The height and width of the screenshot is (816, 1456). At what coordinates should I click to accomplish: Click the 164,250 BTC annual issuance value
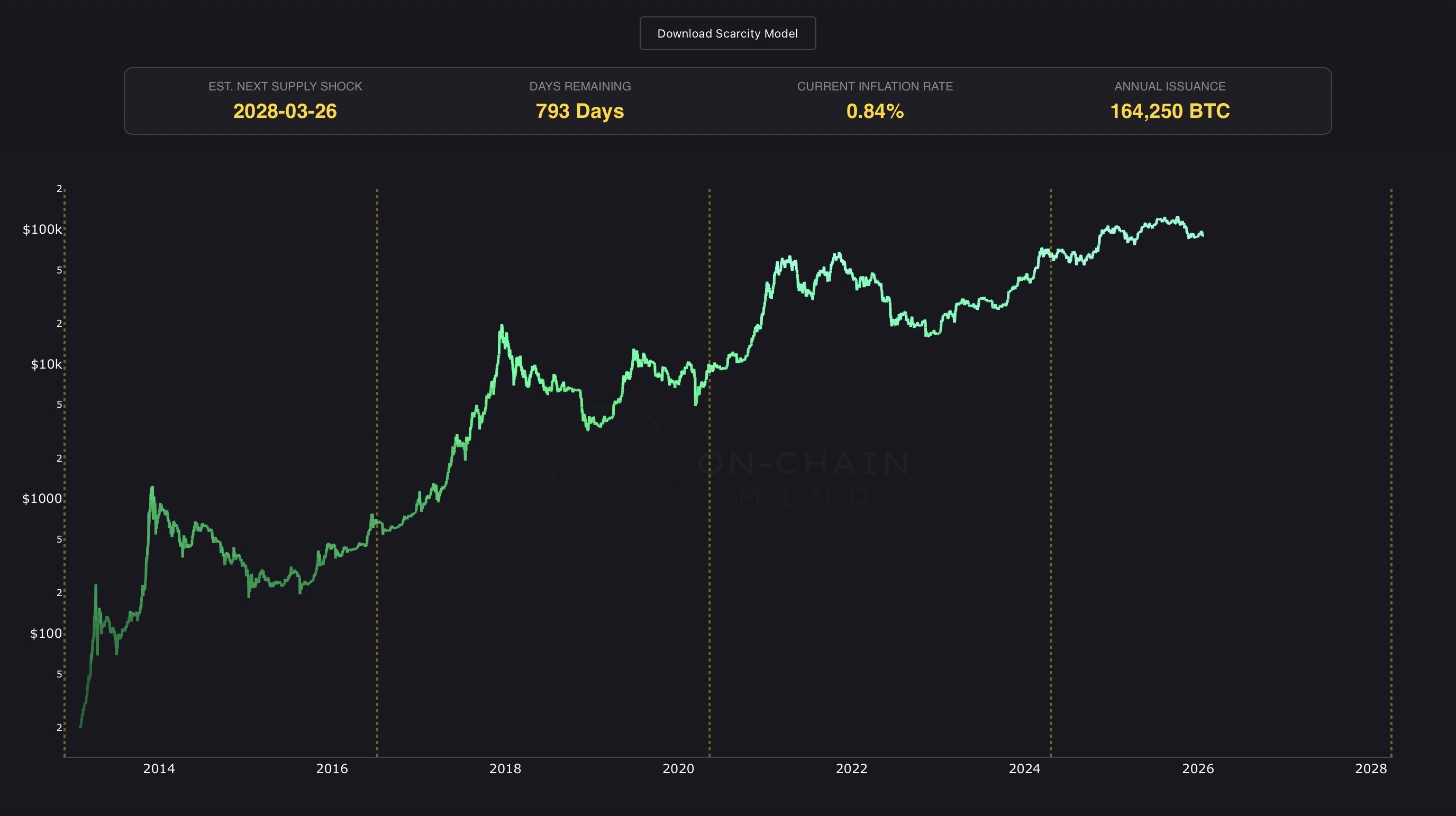click(x=1169, y=112)
